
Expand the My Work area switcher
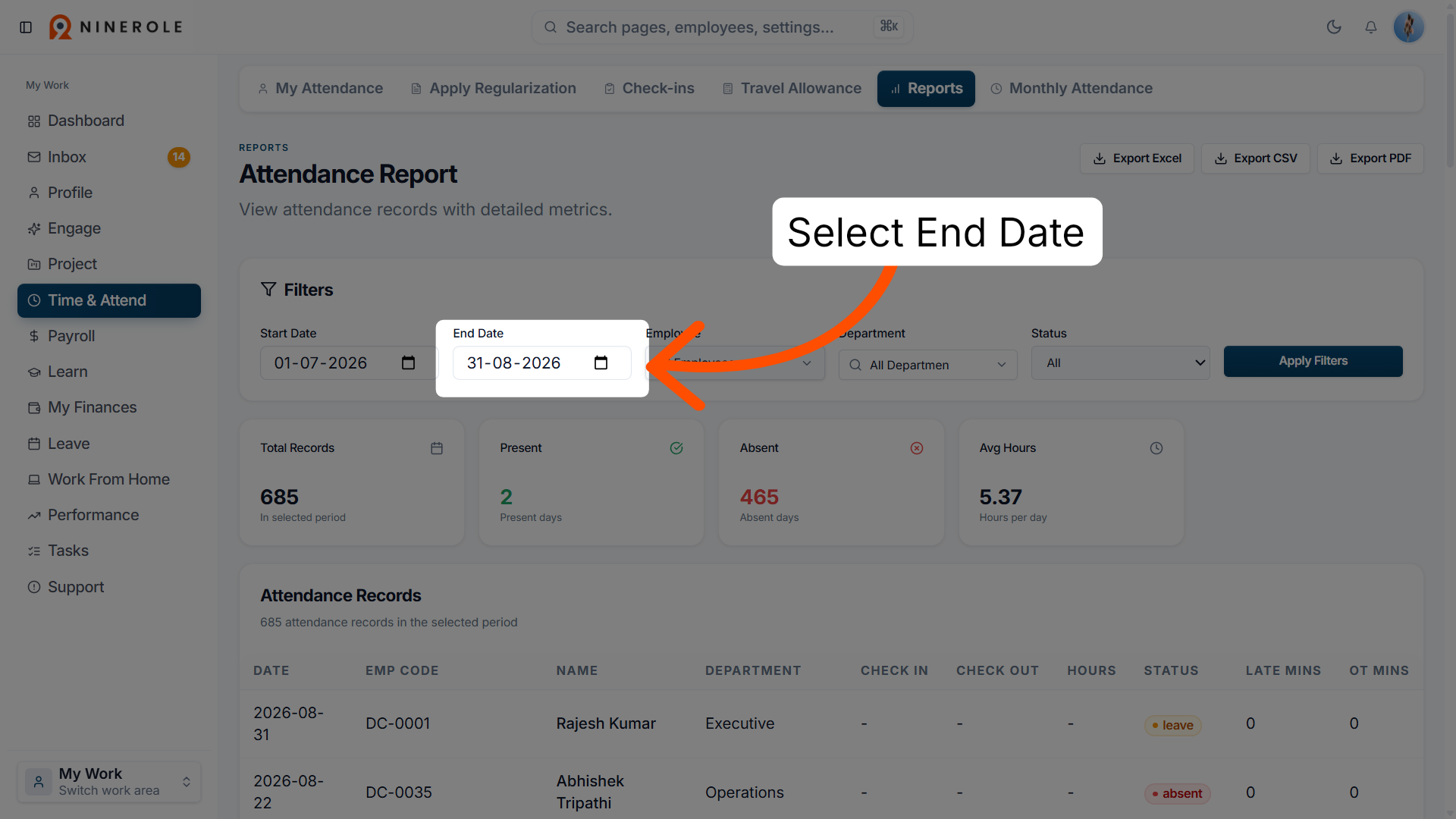point(109,782)
